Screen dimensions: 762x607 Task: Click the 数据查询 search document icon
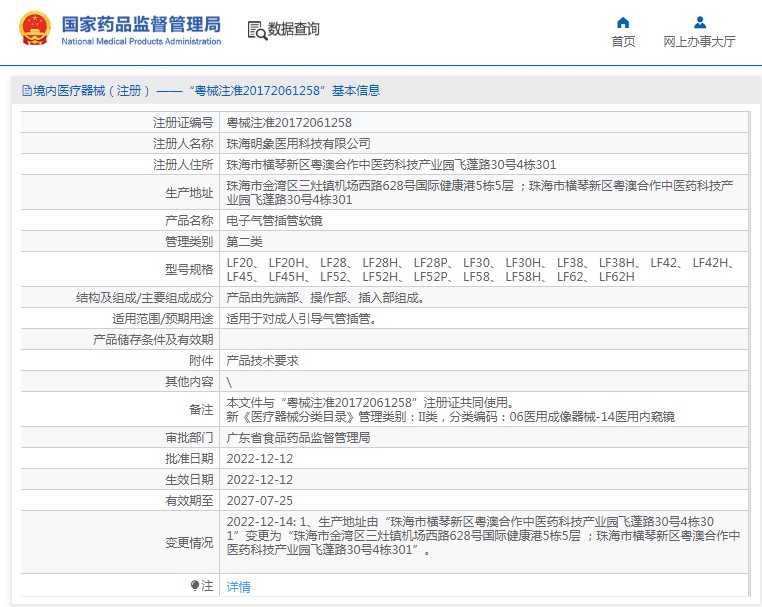[257, 30]
